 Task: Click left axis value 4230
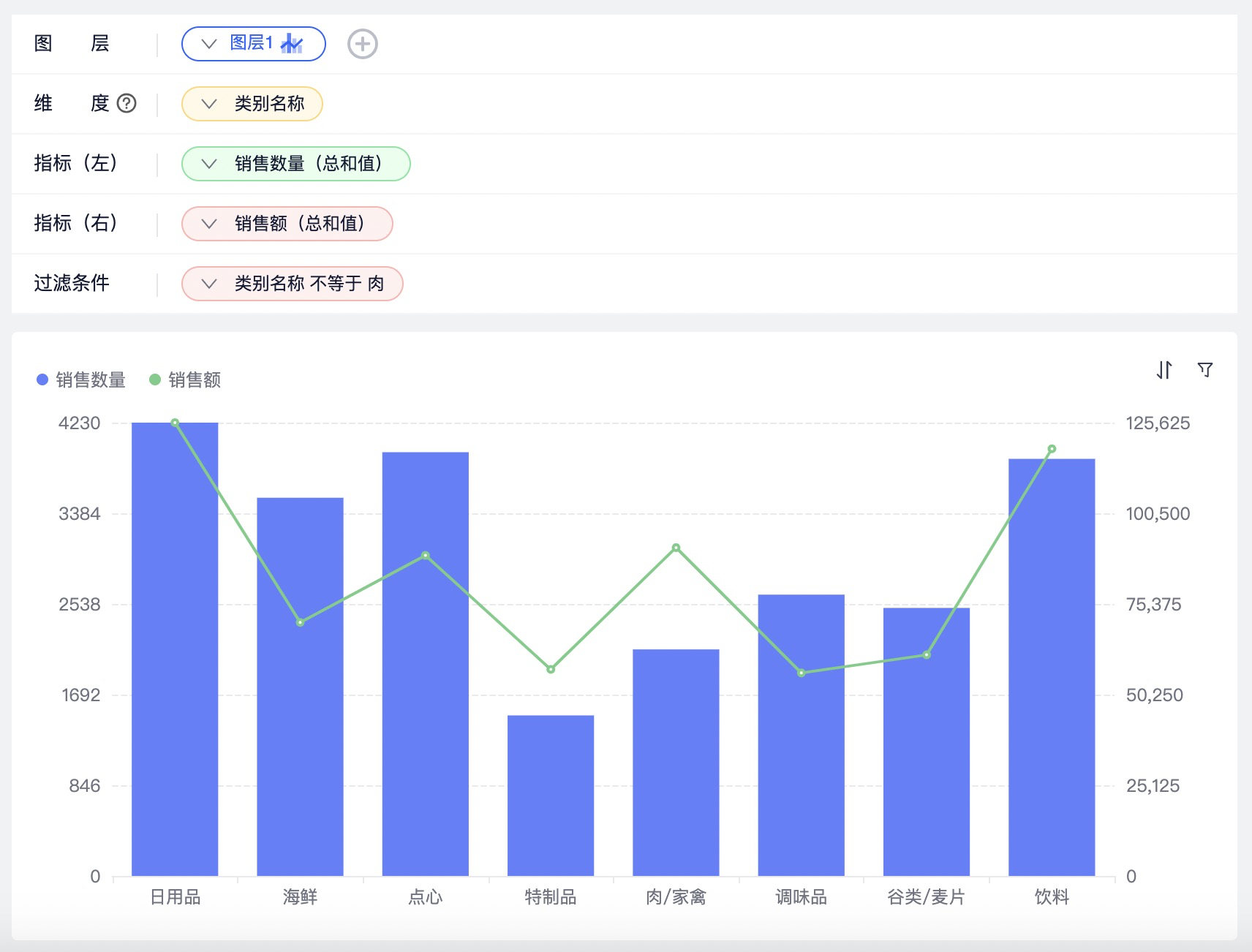[80, 423]
